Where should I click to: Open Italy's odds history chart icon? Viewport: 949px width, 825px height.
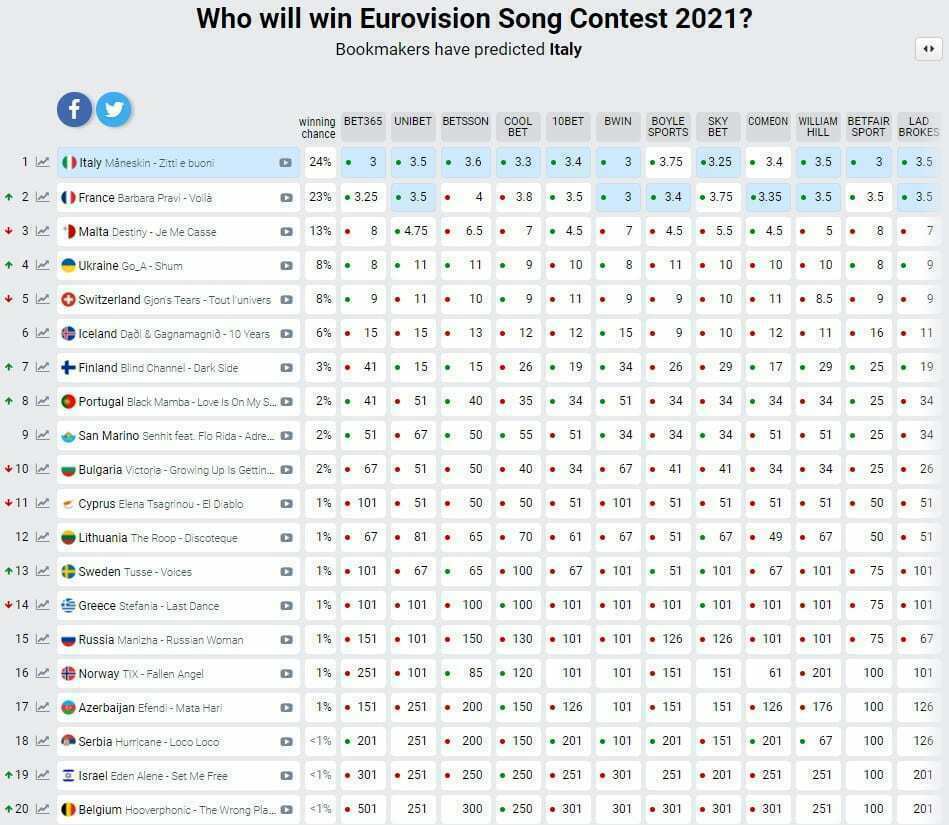42,162
